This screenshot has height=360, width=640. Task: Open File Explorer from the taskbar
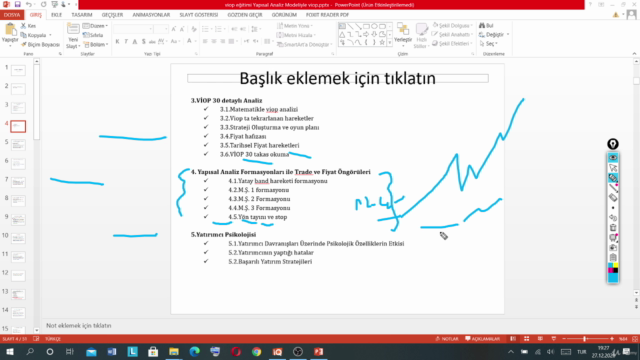tap(173, 351)
